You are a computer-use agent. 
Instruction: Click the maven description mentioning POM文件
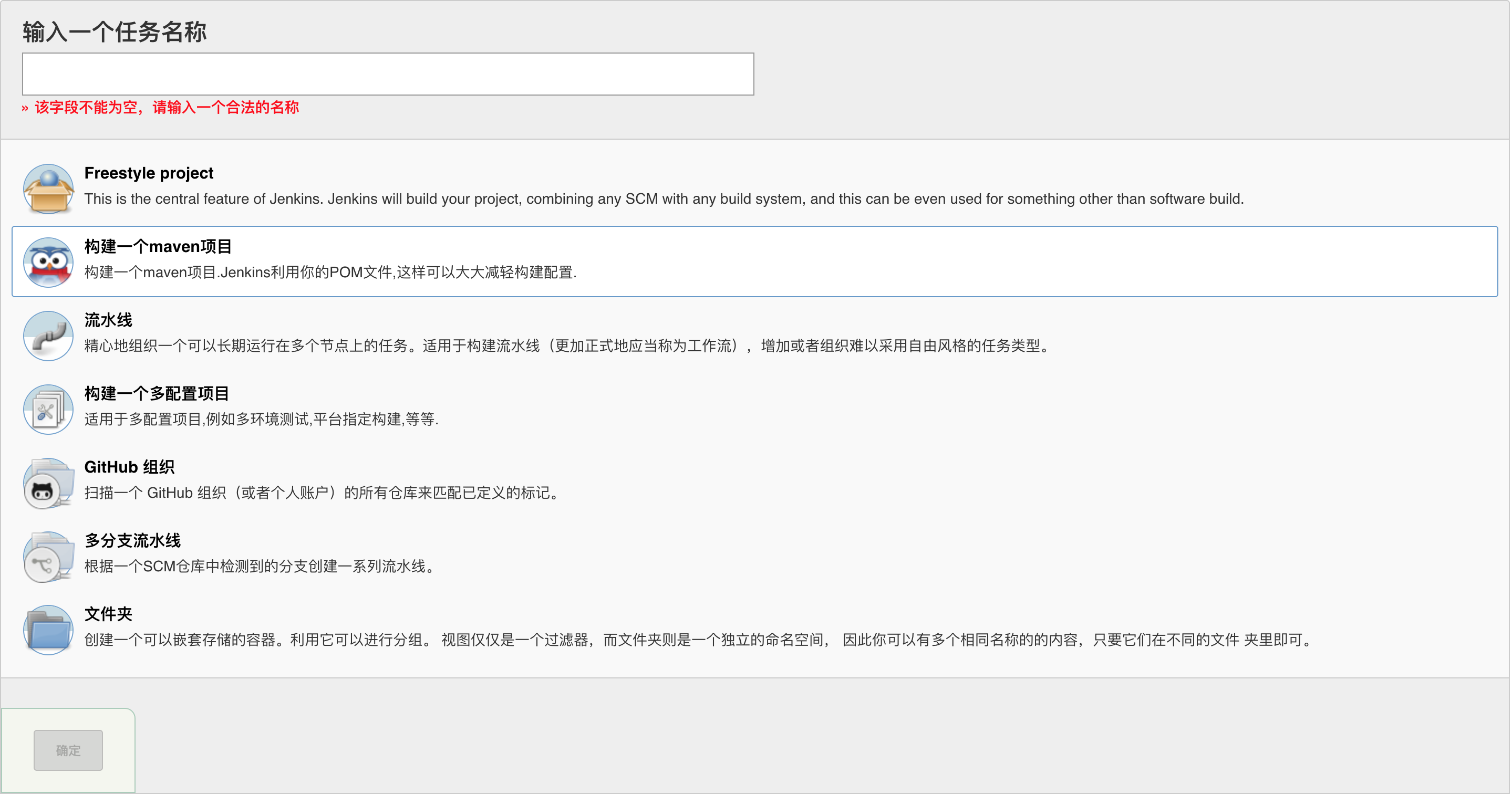(x=330, y=272)
